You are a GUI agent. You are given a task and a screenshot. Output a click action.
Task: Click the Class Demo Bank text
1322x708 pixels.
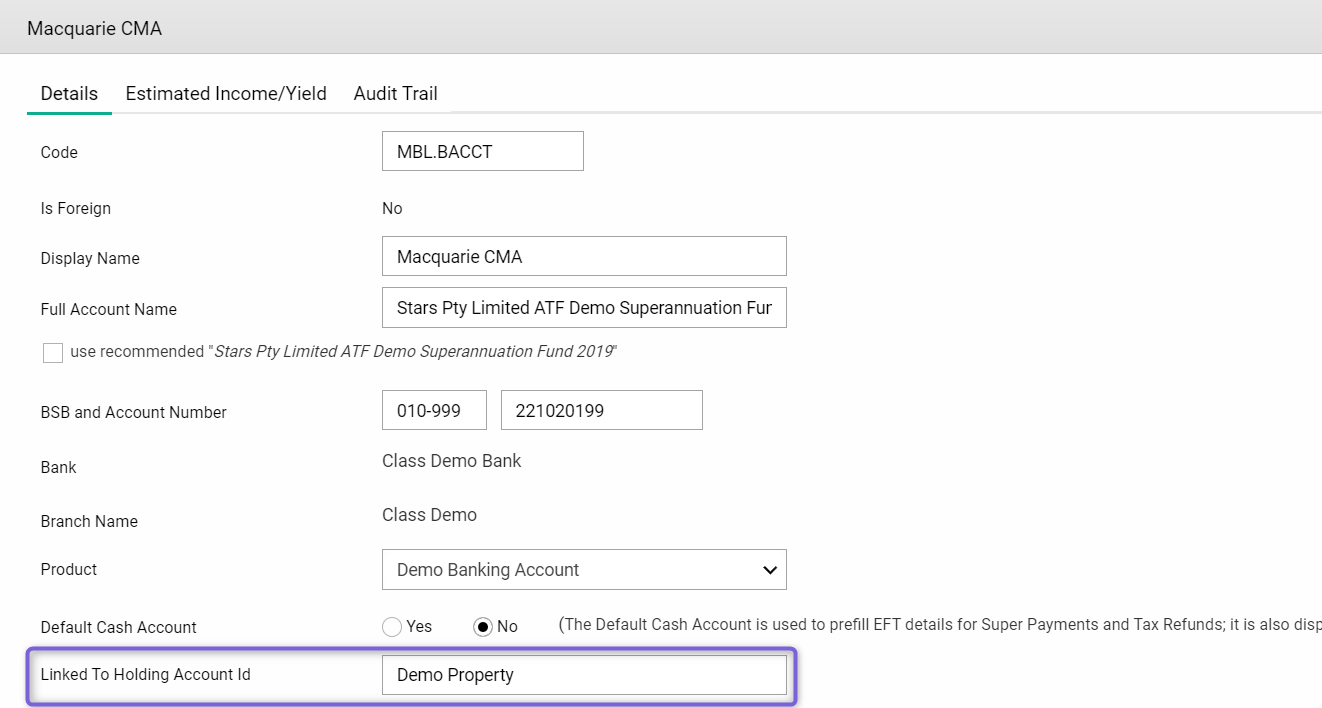tap(452, 461)
